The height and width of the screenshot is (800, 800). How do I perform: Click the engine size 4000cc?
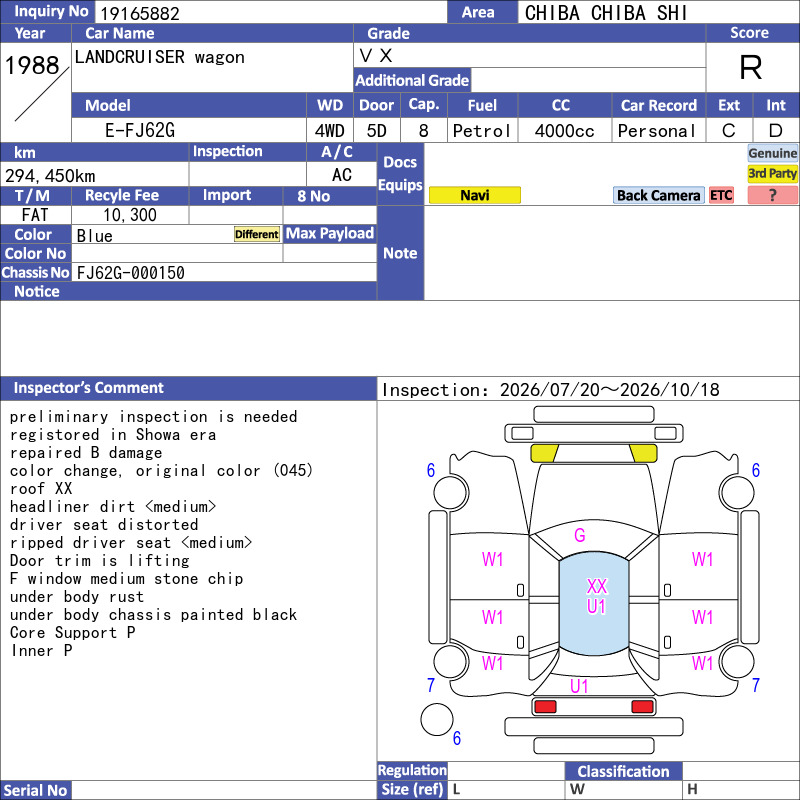click(x=564, y=131)
